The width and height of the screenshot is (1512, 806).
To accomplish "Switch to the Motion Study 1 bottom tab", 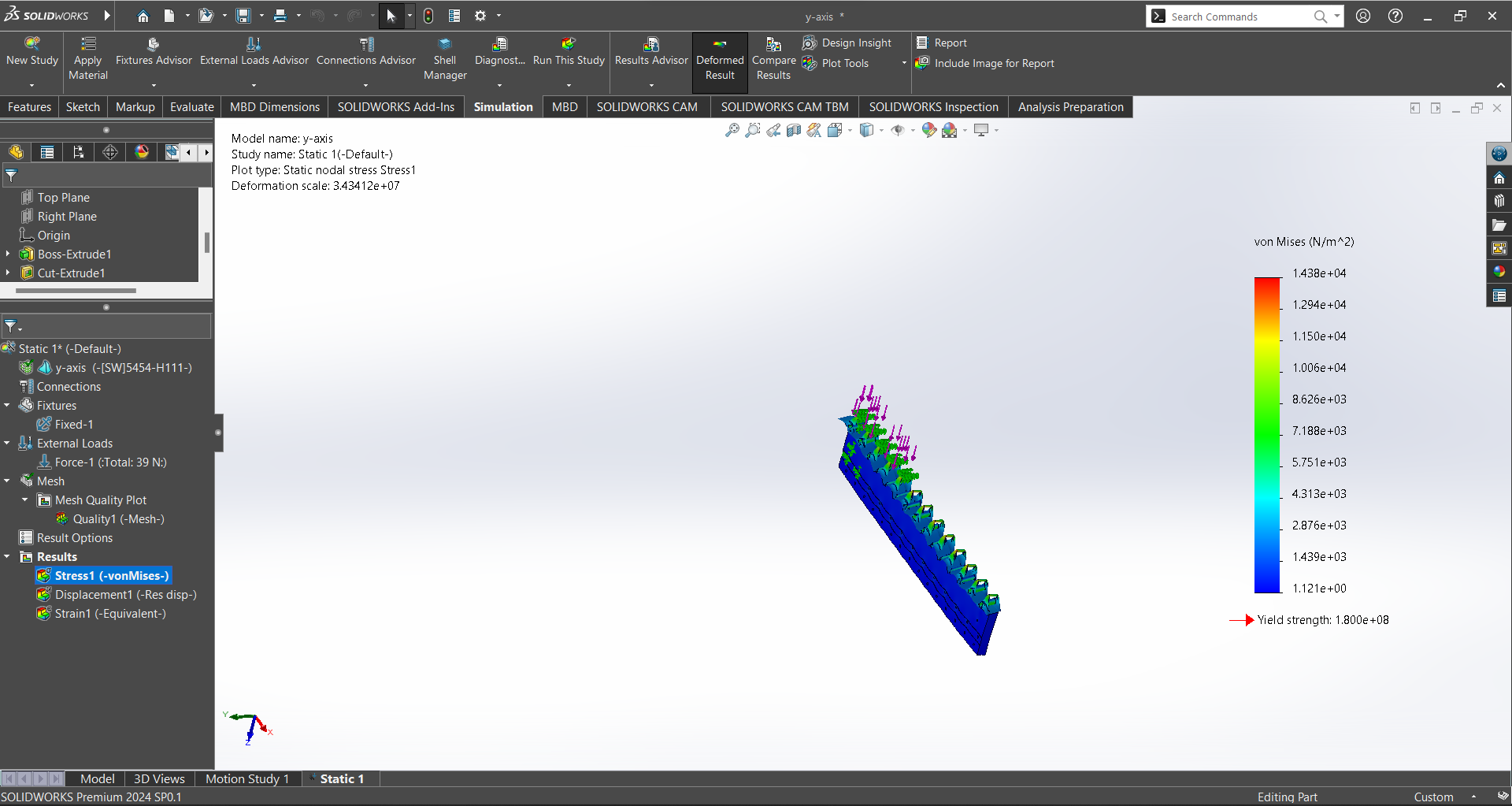I will tap(247, 778).
